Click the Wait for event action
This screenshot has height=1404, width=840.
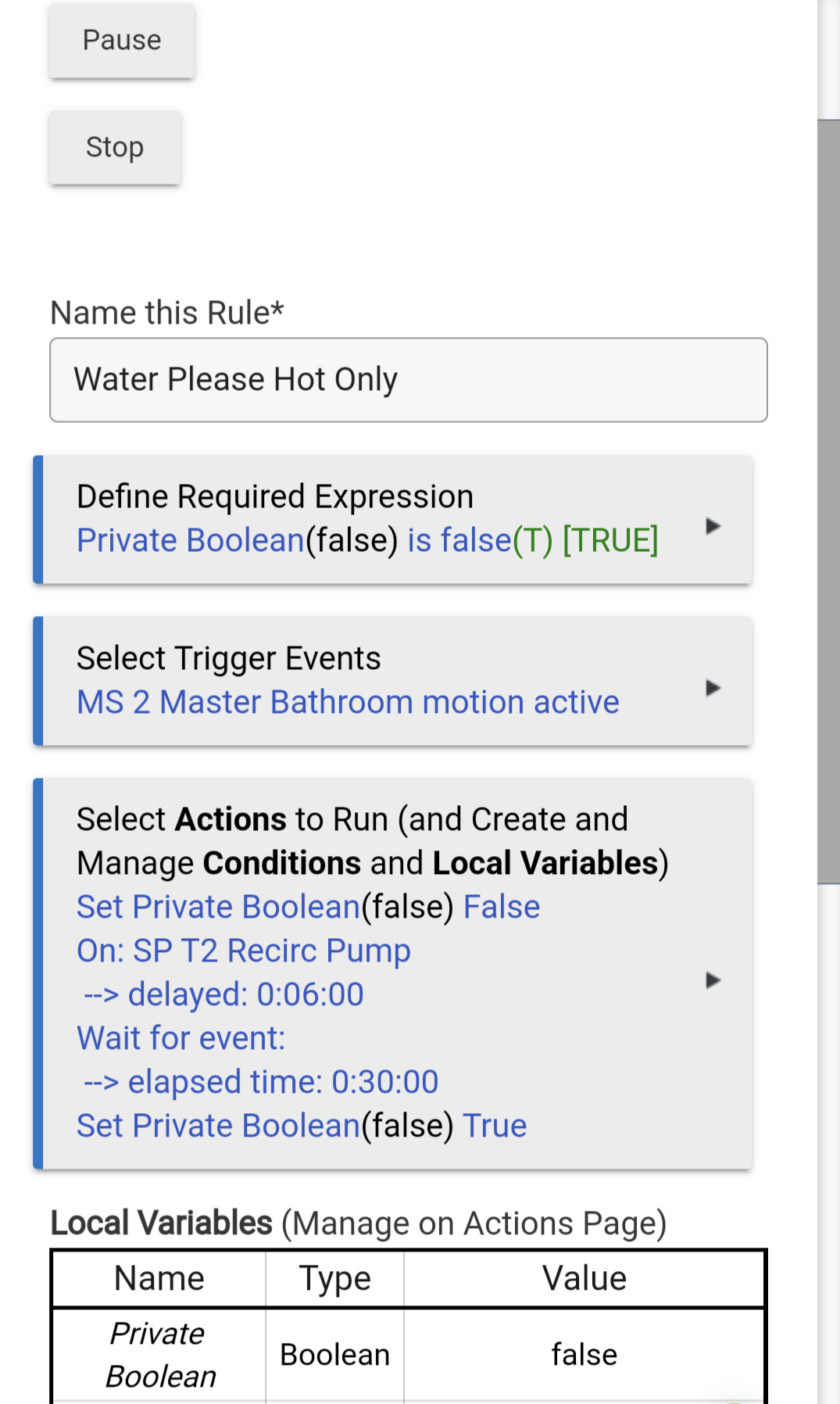[x=181, y=1039]
